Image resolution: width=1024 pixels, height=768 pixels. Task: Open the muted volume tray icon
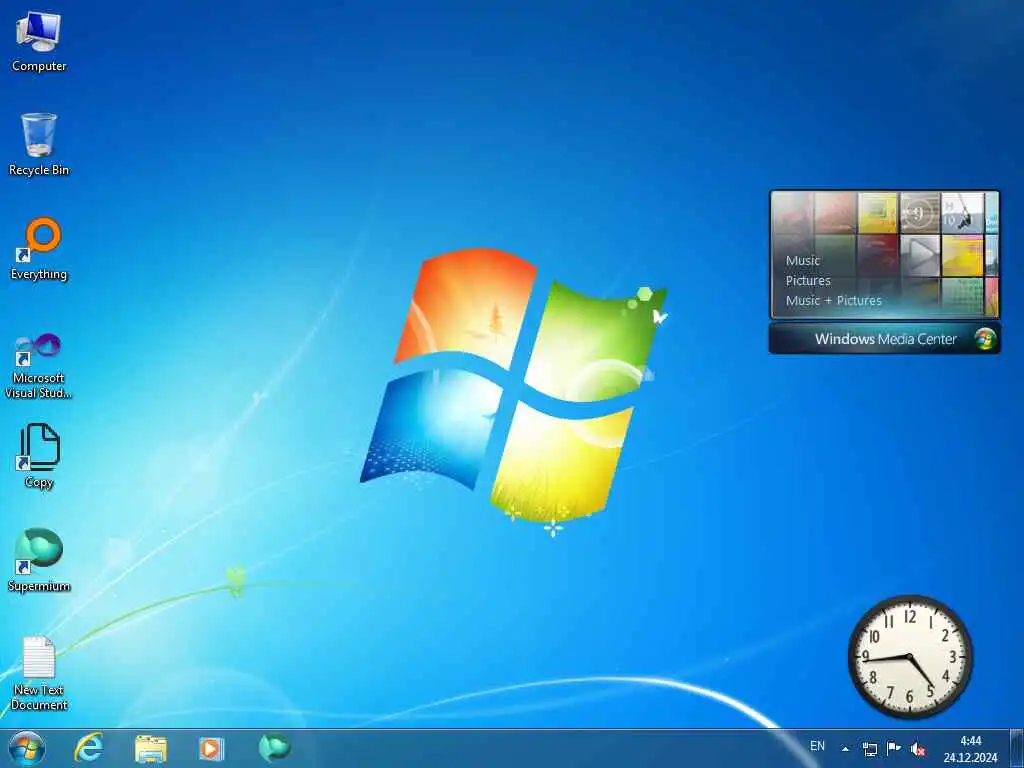tap(918, 749)
